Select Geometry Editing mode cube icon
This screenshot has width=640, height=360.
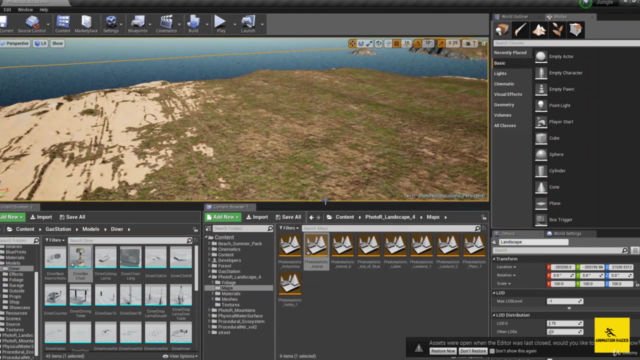576,30
